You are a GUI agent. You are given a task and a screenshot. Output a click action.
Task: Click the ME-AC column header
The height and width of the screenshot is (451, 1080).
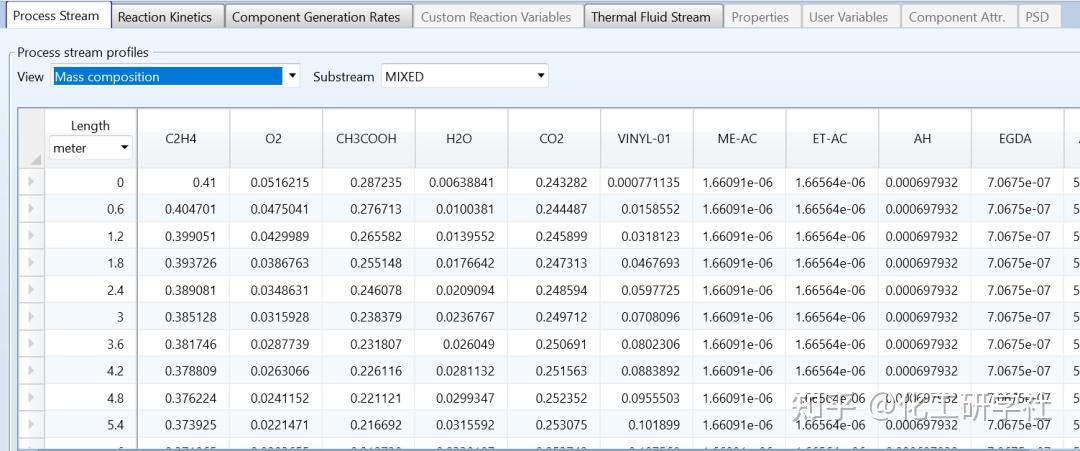739,138
